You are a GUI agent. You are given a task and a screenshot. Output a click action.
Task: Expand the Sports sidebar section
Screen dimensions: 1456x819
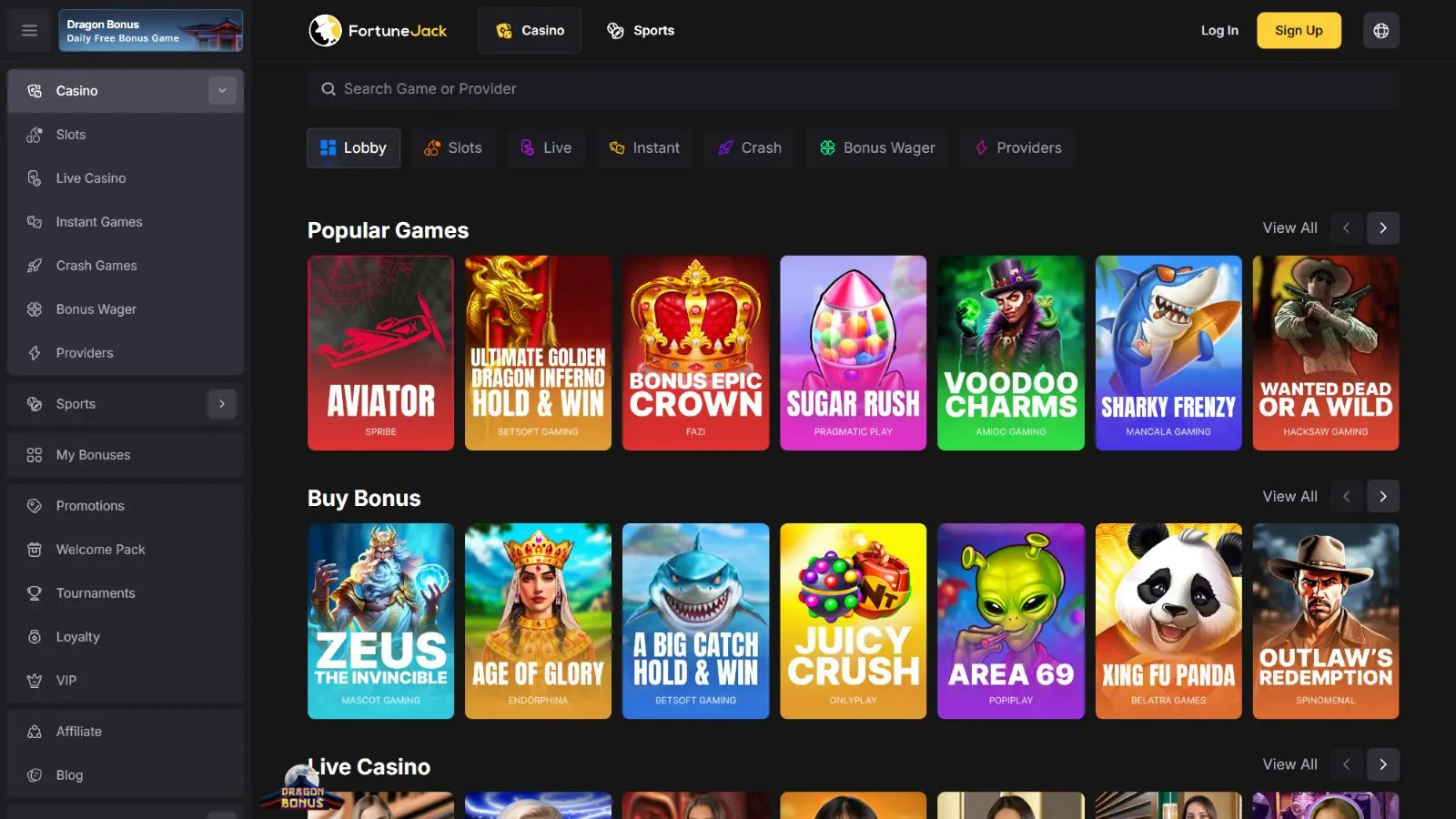(222, 404)
